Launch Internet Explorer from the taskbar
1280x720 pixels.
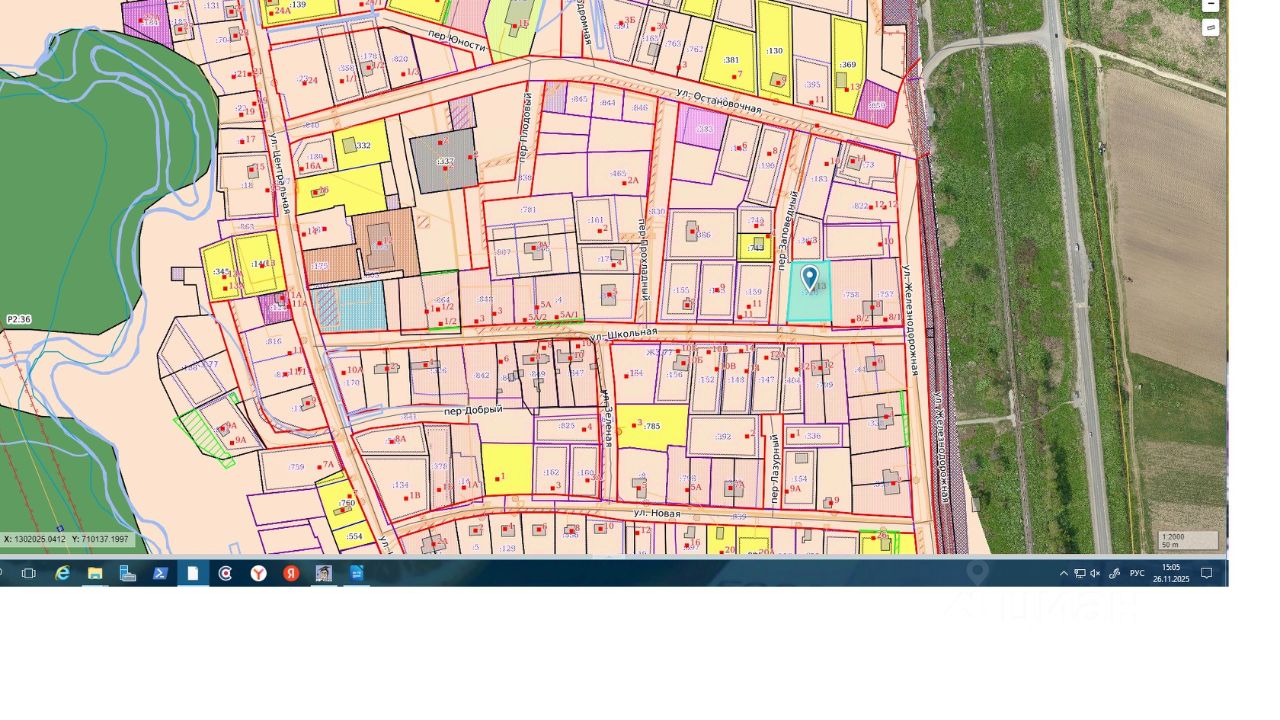coord(62,573)
